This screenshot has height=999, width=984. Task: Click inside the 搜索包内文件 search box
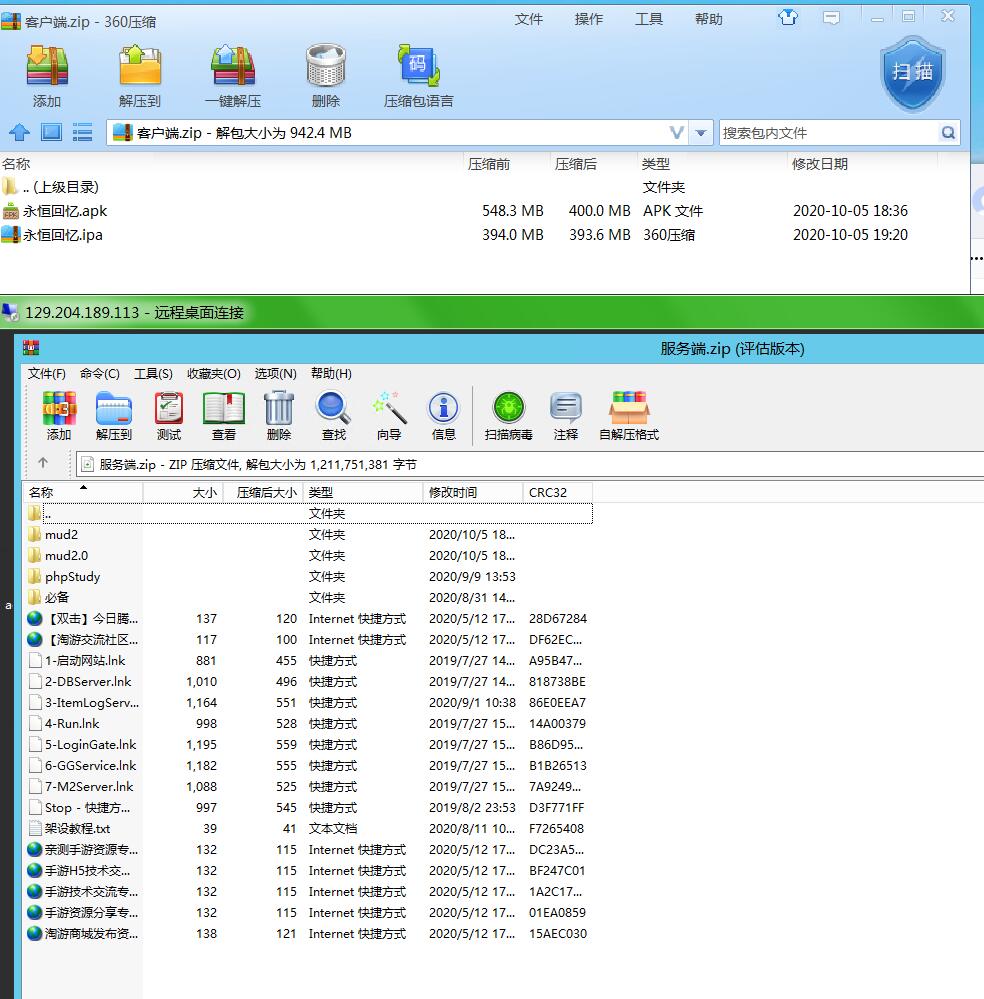[830, 132]
